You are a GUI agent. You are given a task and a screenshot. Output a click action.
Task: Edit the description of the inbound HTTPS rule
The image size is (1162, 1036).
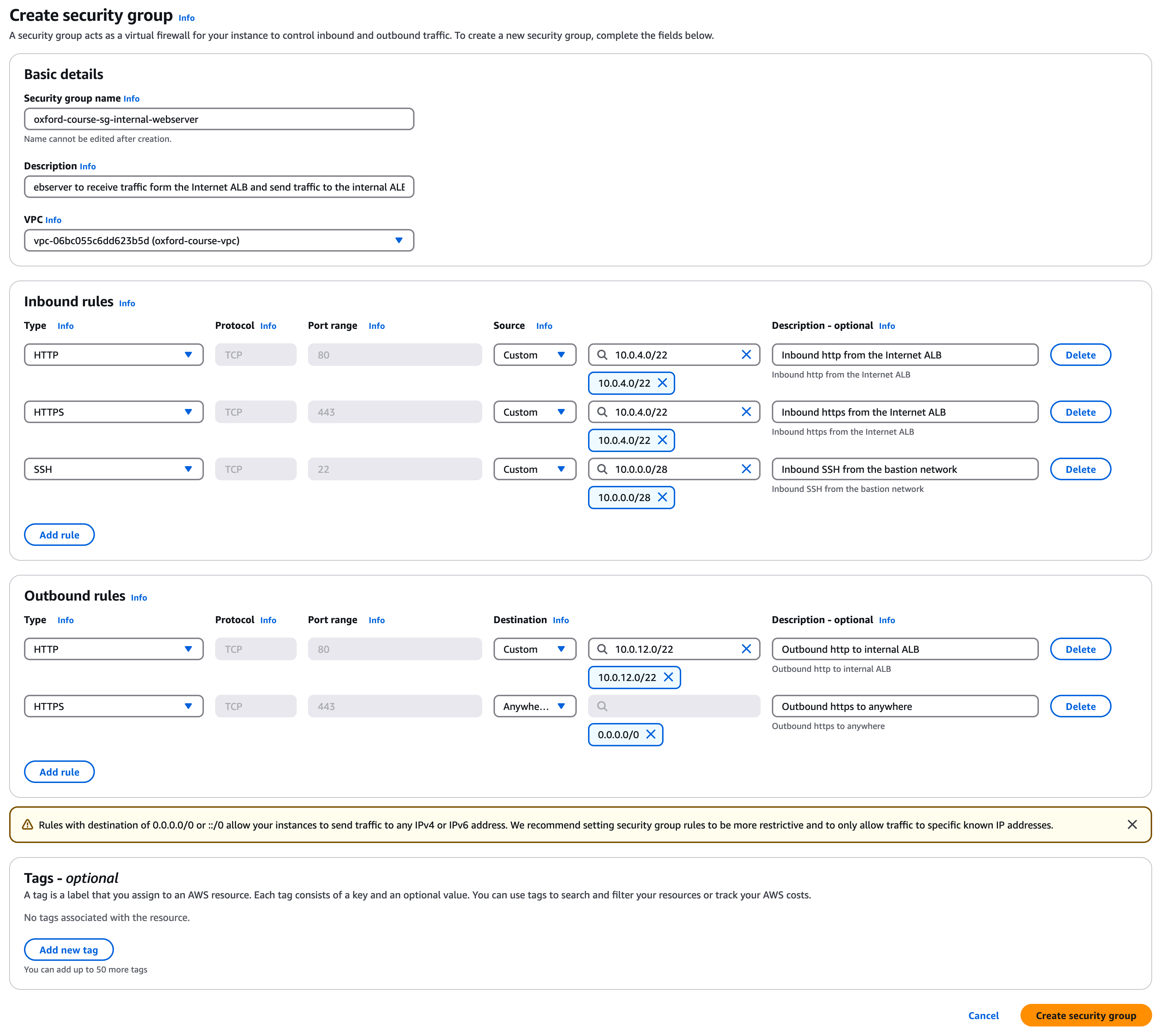[905, 411]
